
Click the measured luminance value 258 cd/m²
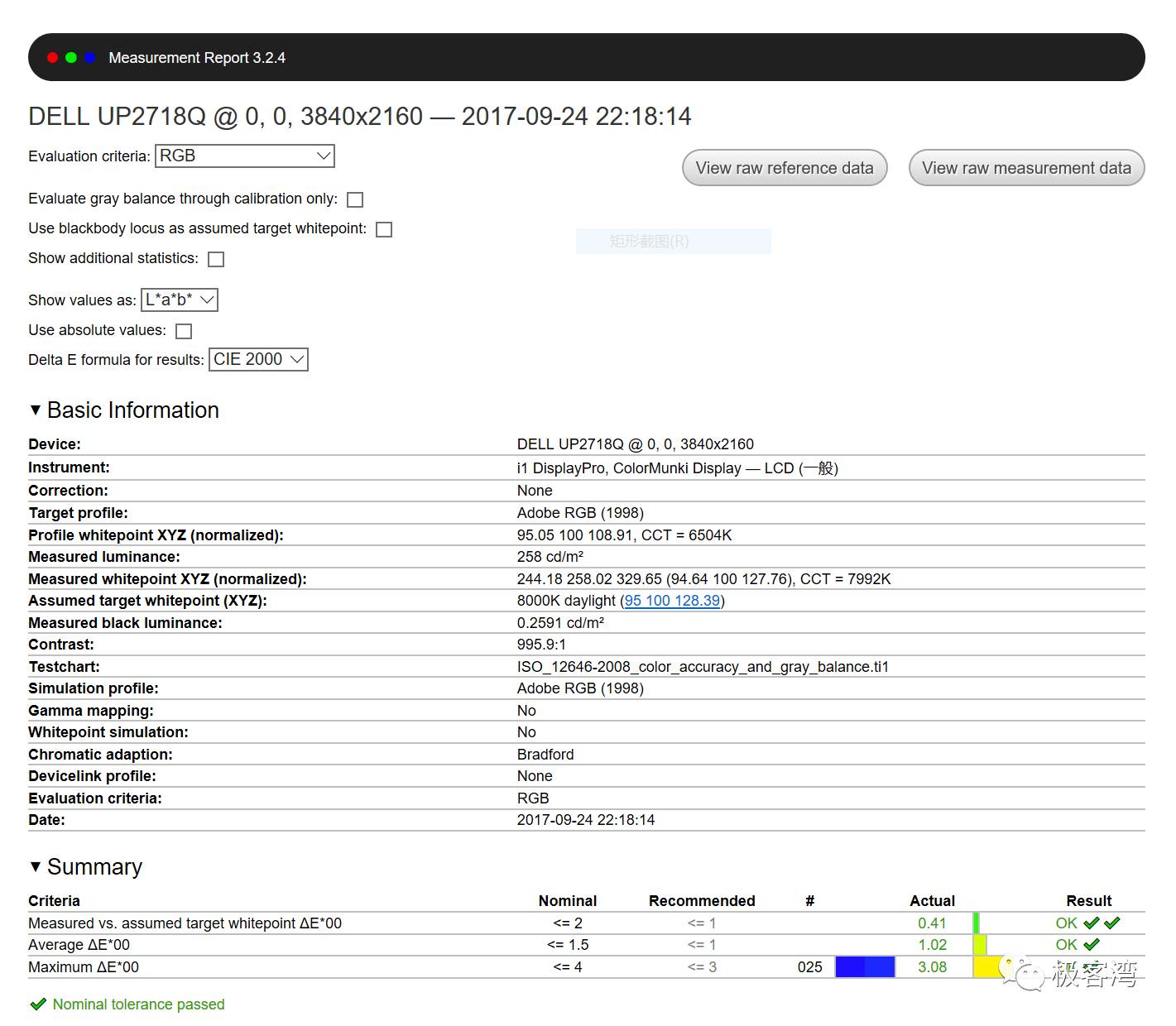pos(550,557)
